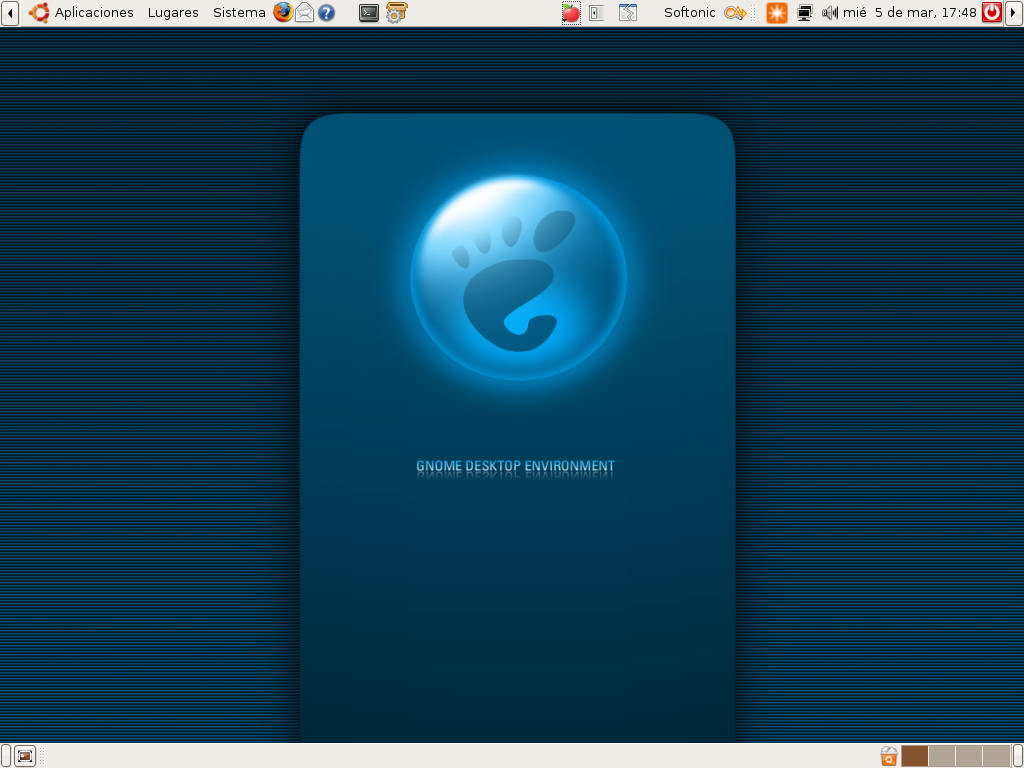
Task: Open the mail client envelope icon
Action: coord(304,12)
